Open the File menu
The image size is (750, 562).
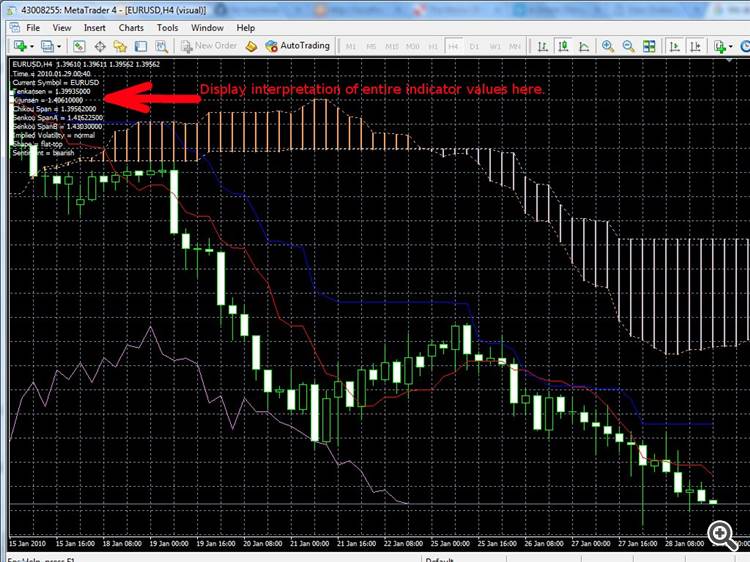tap(33, 28)
